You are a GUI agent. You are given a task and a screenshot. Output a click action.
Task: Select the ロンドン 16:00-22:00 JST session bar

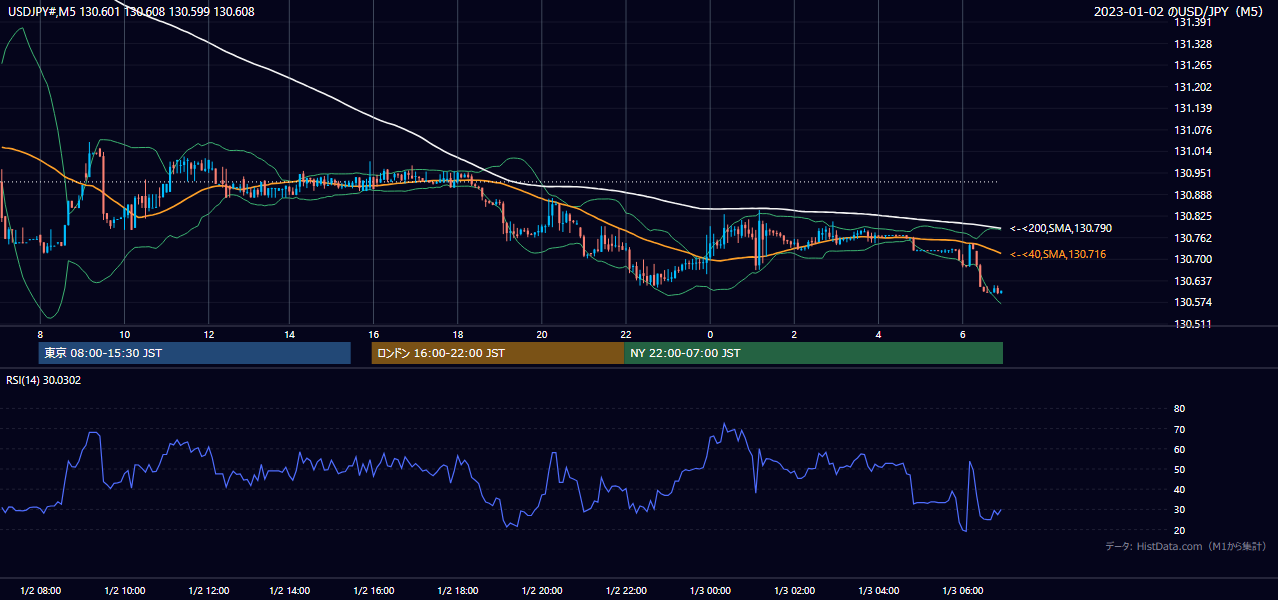point(498,353)
